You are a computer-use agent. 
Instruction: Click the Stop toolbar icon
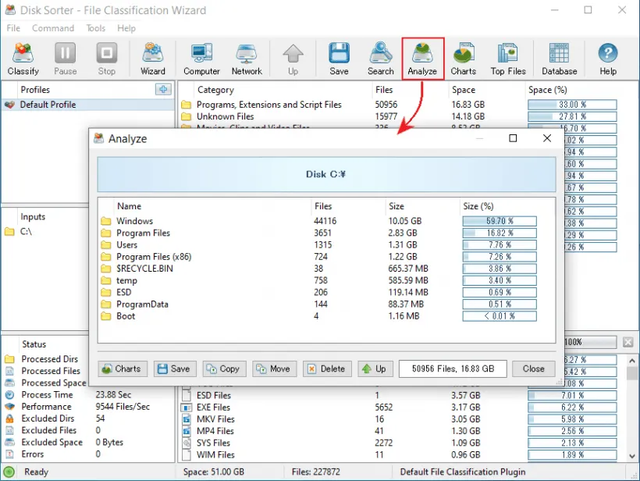pos(107,59)
